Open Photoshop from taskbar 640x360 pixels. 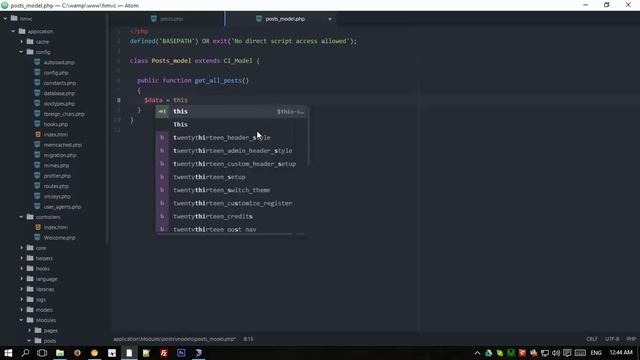tap(181, 353)
